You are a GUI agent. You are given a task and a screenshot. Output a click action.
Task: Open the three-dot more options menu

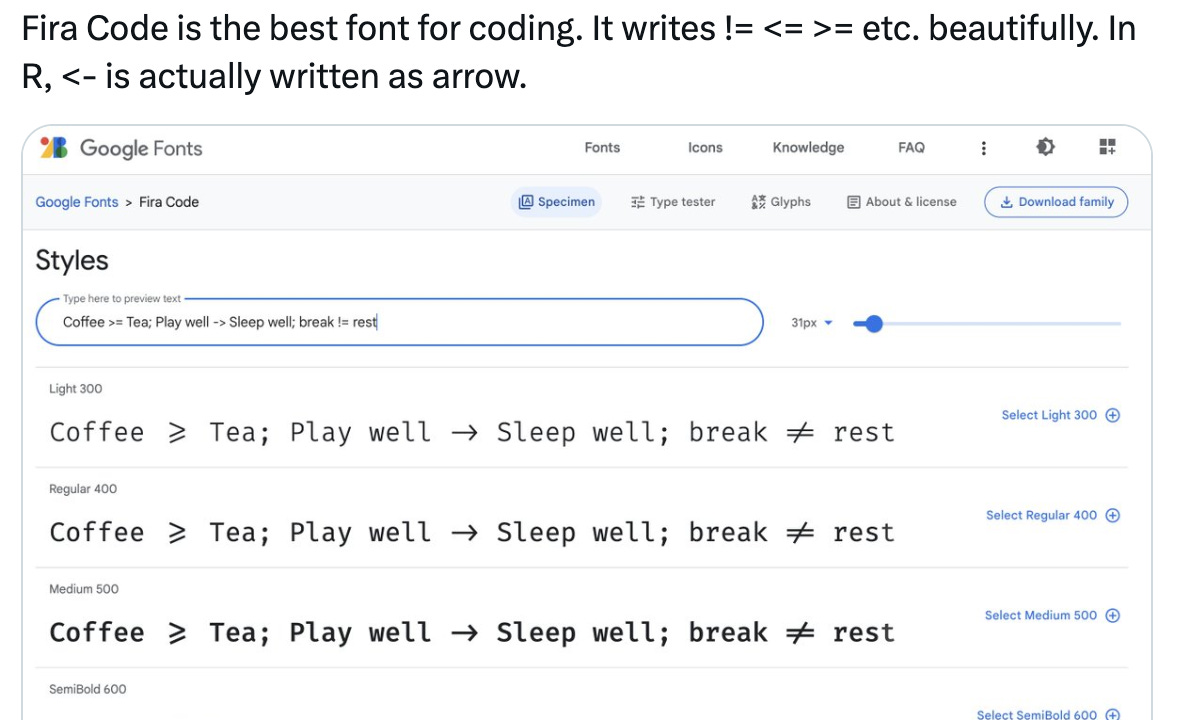[x=983, y=148]
